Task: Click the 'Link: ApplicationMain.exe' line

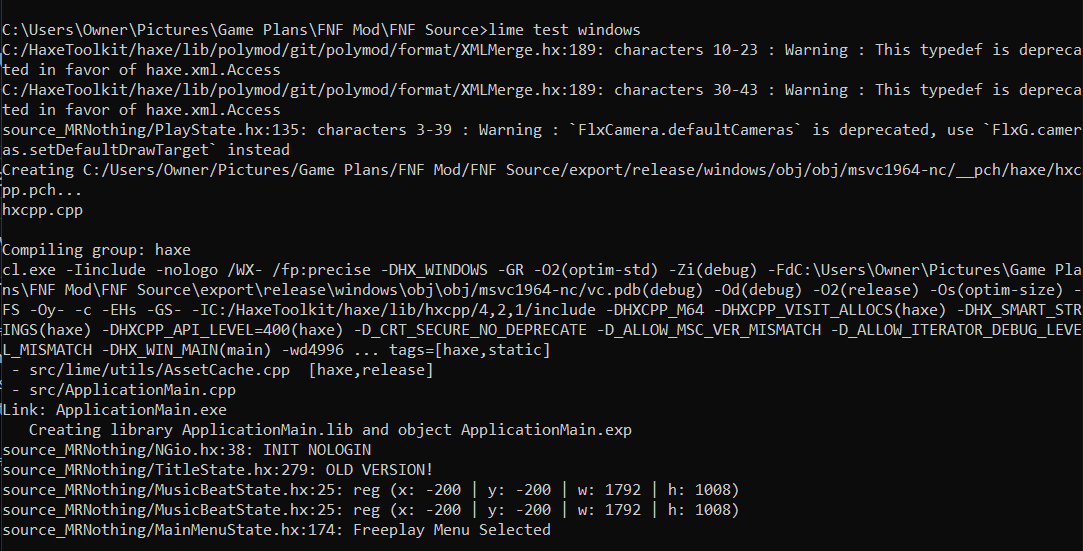Action: click(x=115, y=409)
